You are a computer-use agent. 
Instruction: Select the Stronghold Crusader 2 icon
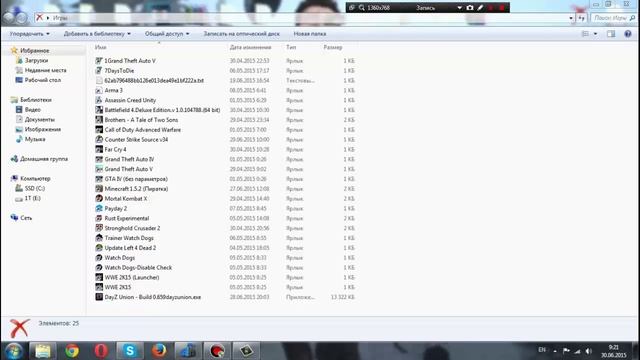pyautogui.click(x=99, y=228)
